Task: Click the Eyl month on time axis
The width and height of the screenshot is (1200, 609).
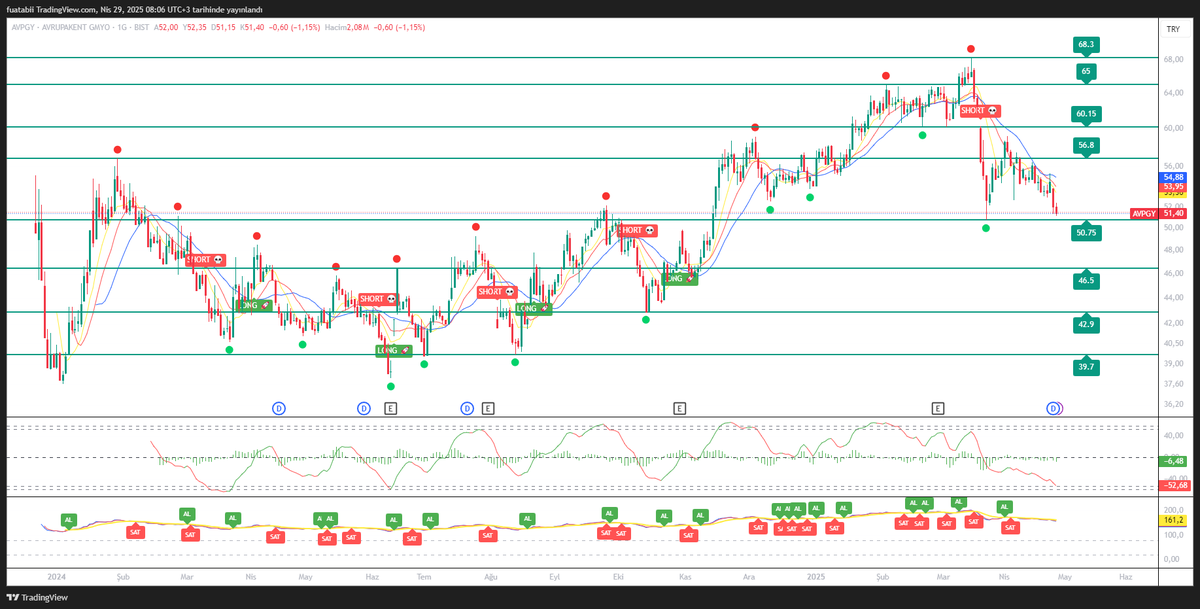Action: tap(555, 577)
